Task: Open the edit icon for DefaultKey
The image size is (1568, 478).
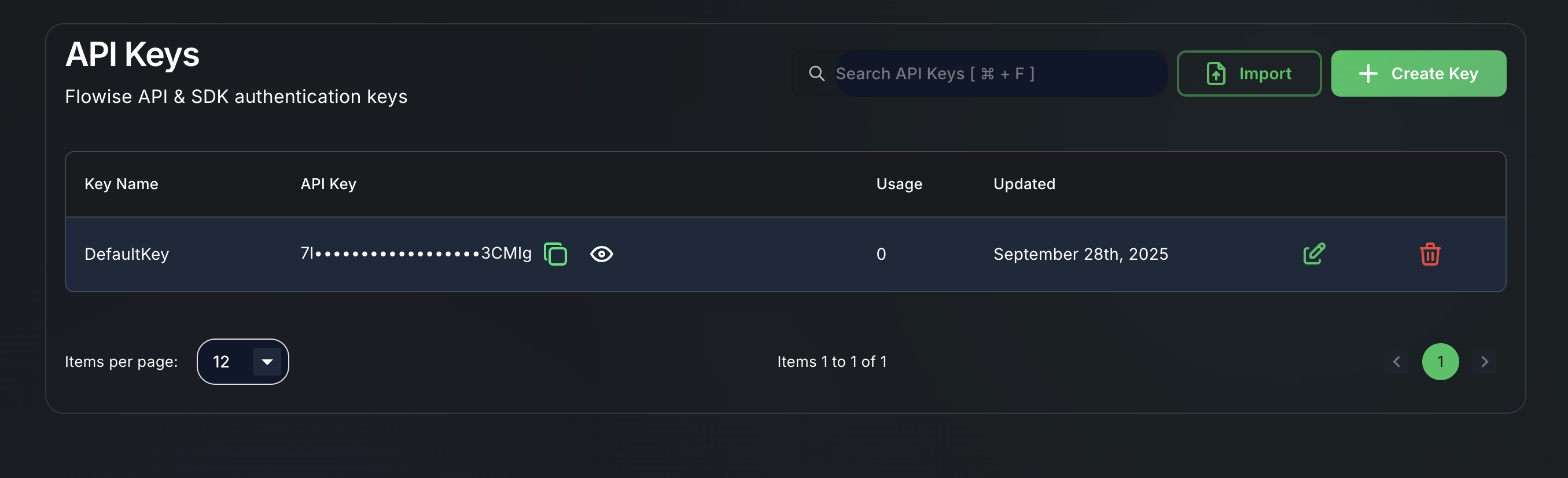Action: (1313, 254)
